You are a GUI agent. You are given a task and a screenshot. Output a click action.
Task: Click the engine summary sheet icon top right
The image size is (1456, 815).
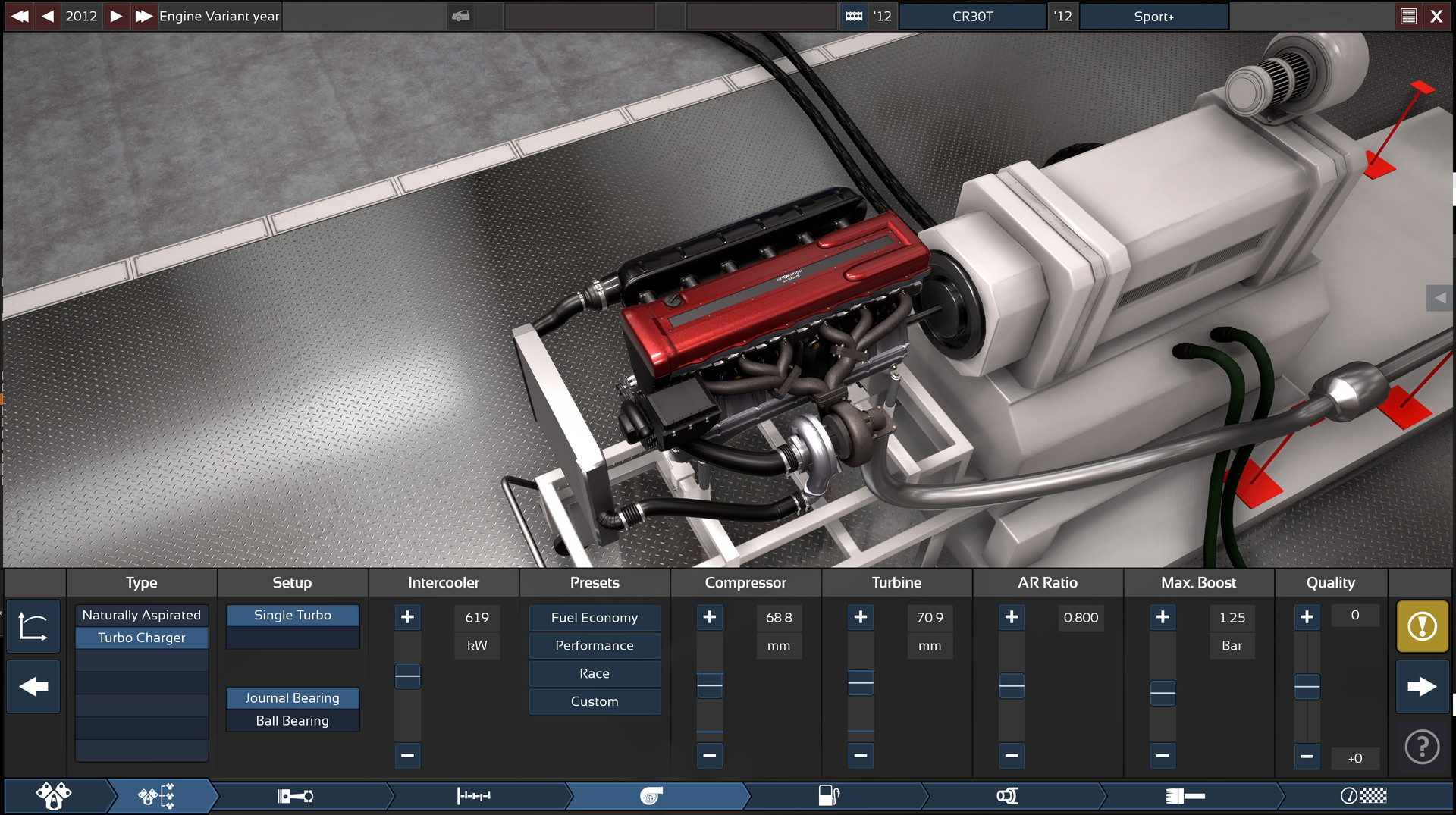1409,16
